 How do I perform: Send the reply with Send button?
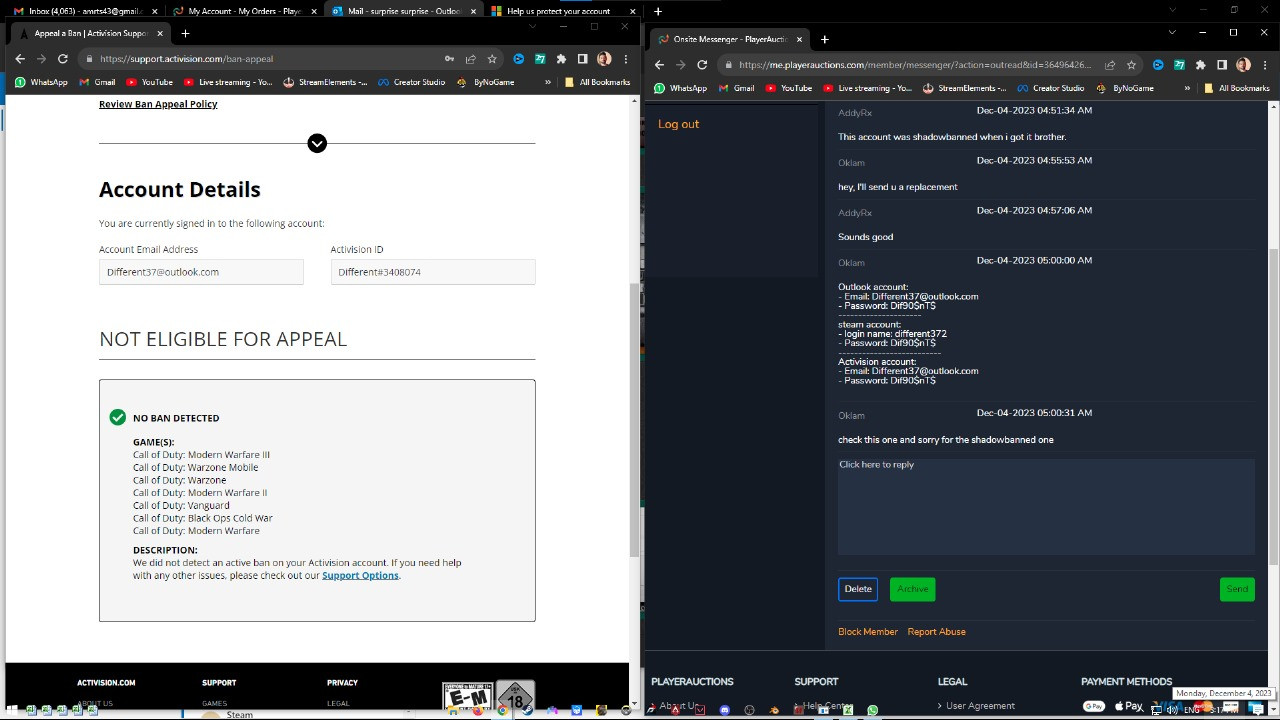tap(1237, 589)
